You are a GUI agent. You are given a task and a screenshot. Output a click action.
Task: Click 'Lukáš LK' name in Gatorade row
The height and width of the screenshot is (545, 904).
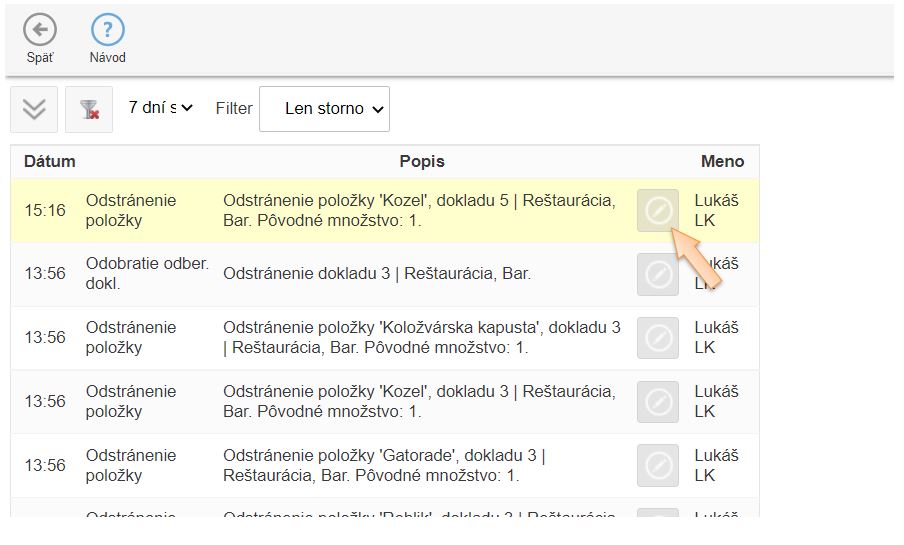pos(716,466)
